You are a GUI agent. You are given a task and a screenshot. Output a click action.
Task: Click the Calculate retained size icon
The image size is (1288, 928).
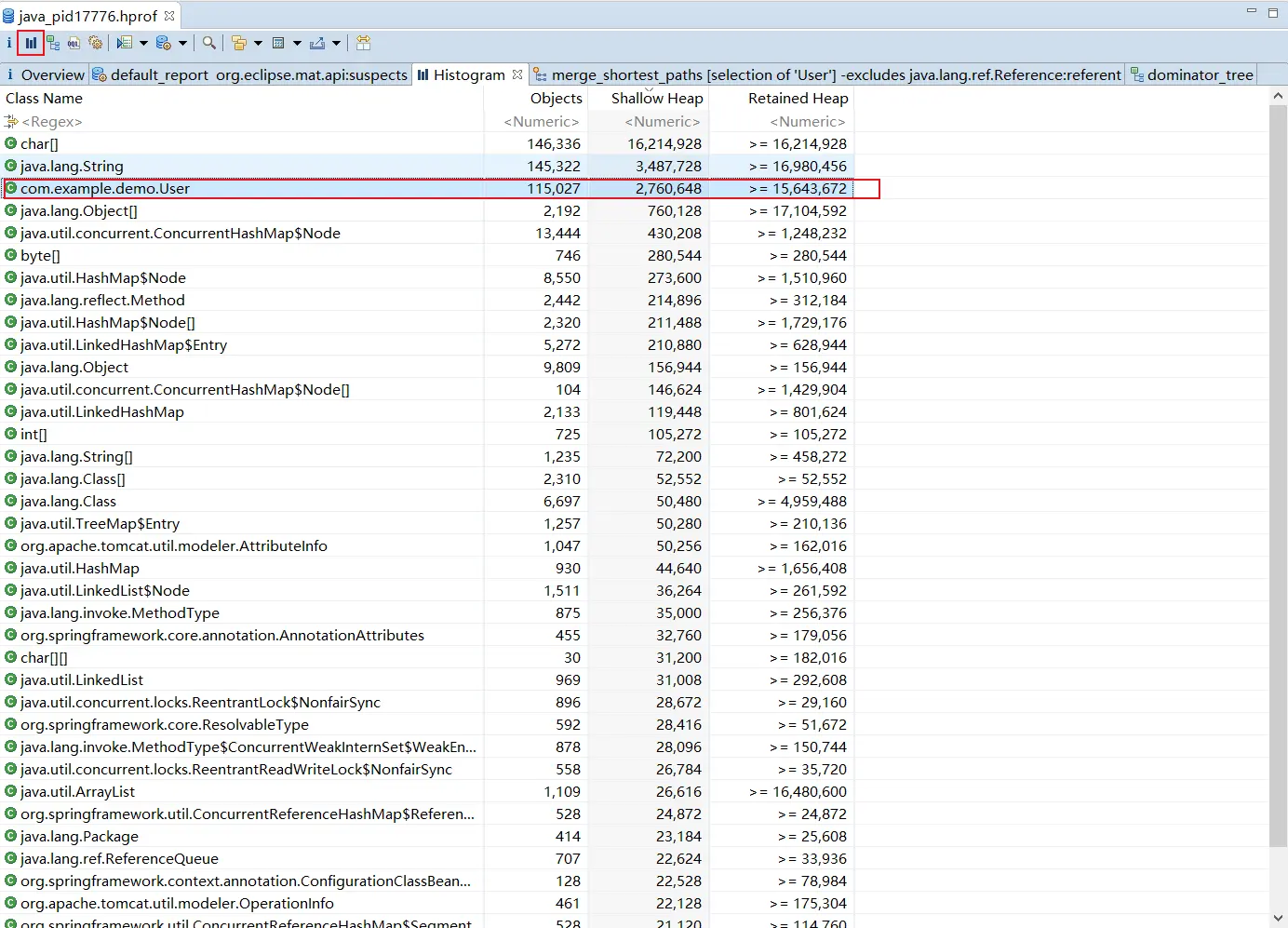(x=278, y=43)
